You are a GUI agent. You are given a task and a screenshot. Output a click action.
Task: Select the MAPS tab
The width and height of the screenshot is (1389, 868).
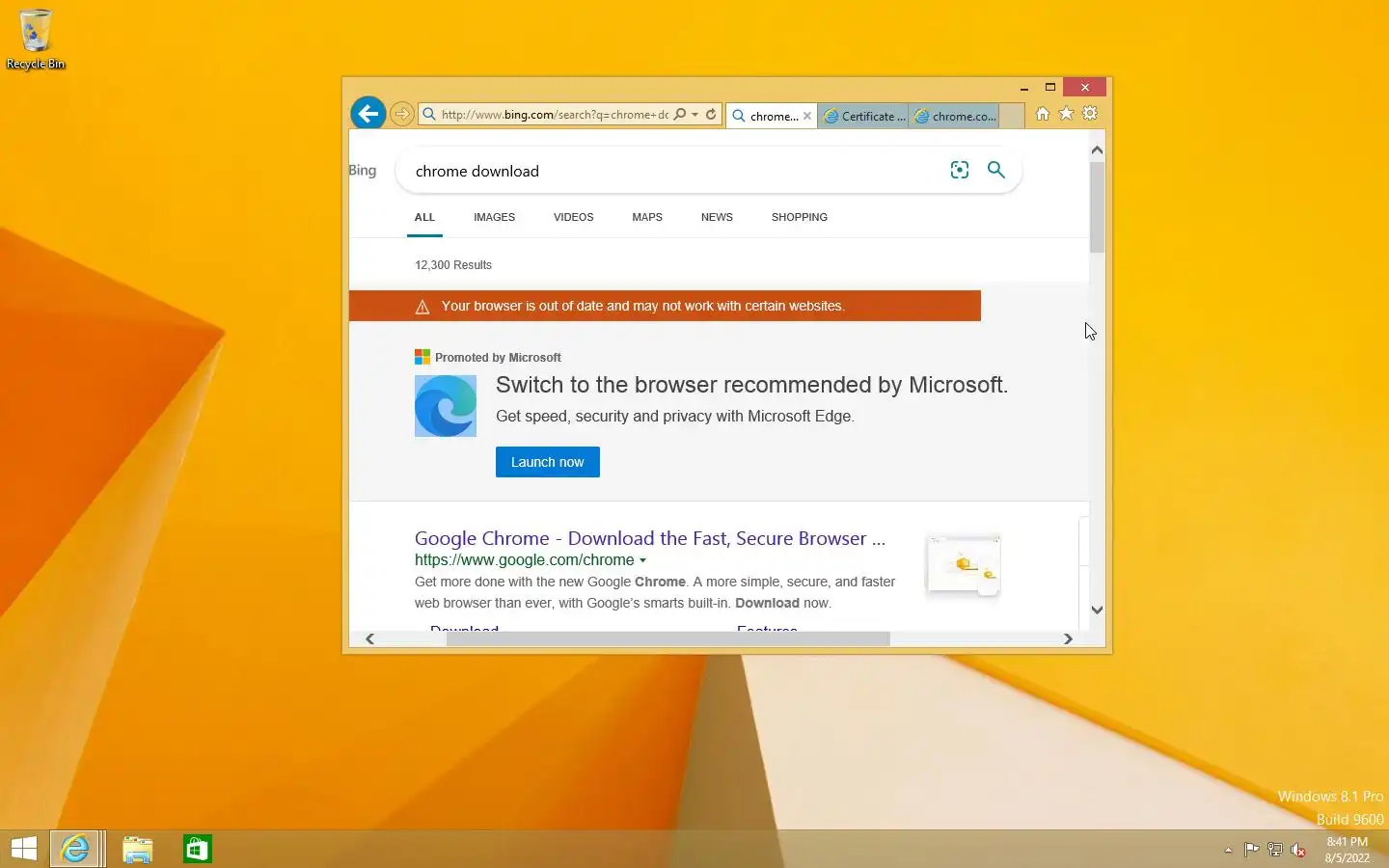coord(647,217)
